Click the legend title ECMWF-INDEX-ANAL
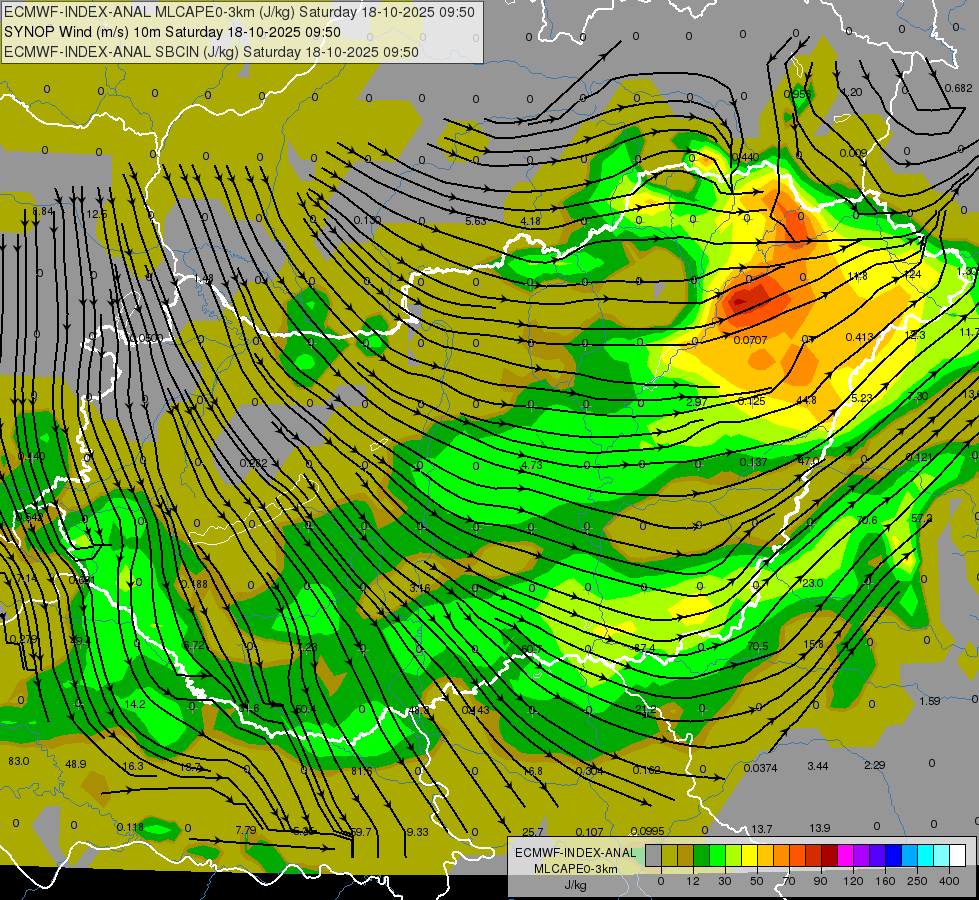This screenshot has width=979, height=900. tap(575, 853)
